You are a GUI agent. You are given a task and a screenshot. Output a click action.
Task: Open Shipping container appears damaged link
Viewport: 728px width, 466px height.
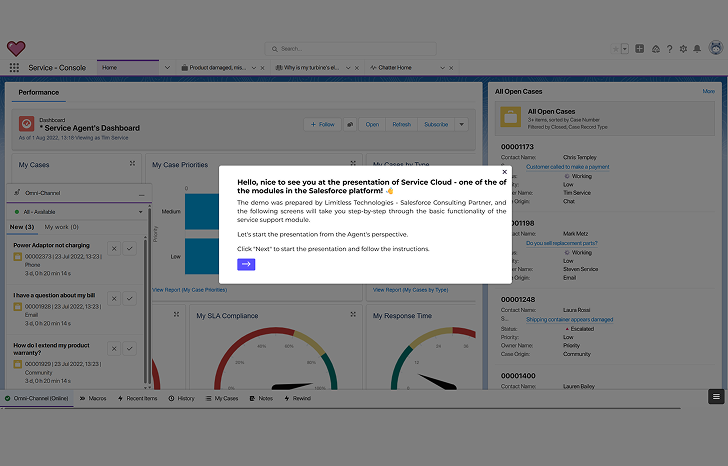(x=570, y=319)
